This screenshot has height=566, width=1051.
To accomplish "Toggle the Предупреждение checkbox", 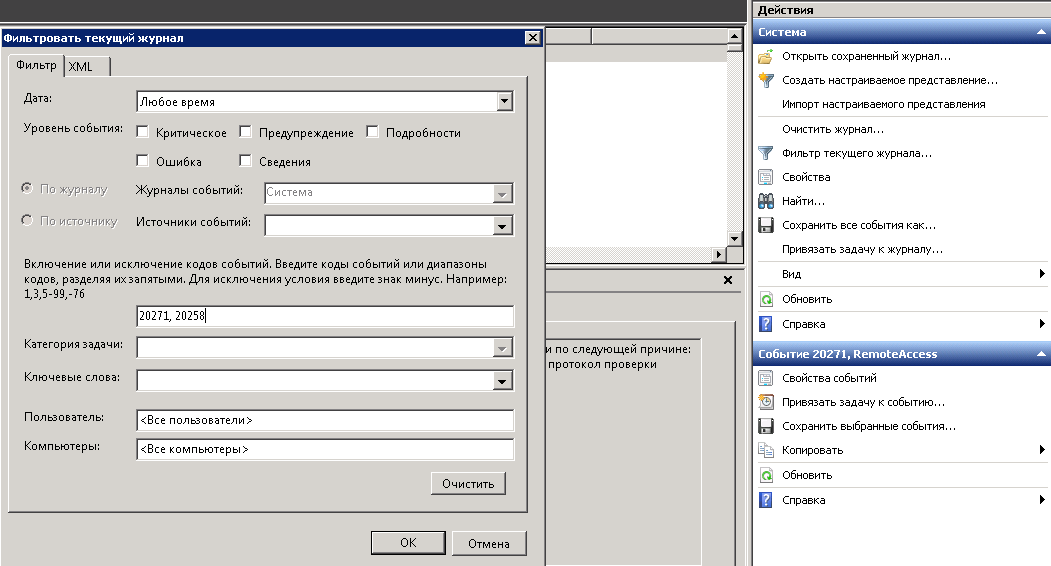I will [x=246, y=133].
